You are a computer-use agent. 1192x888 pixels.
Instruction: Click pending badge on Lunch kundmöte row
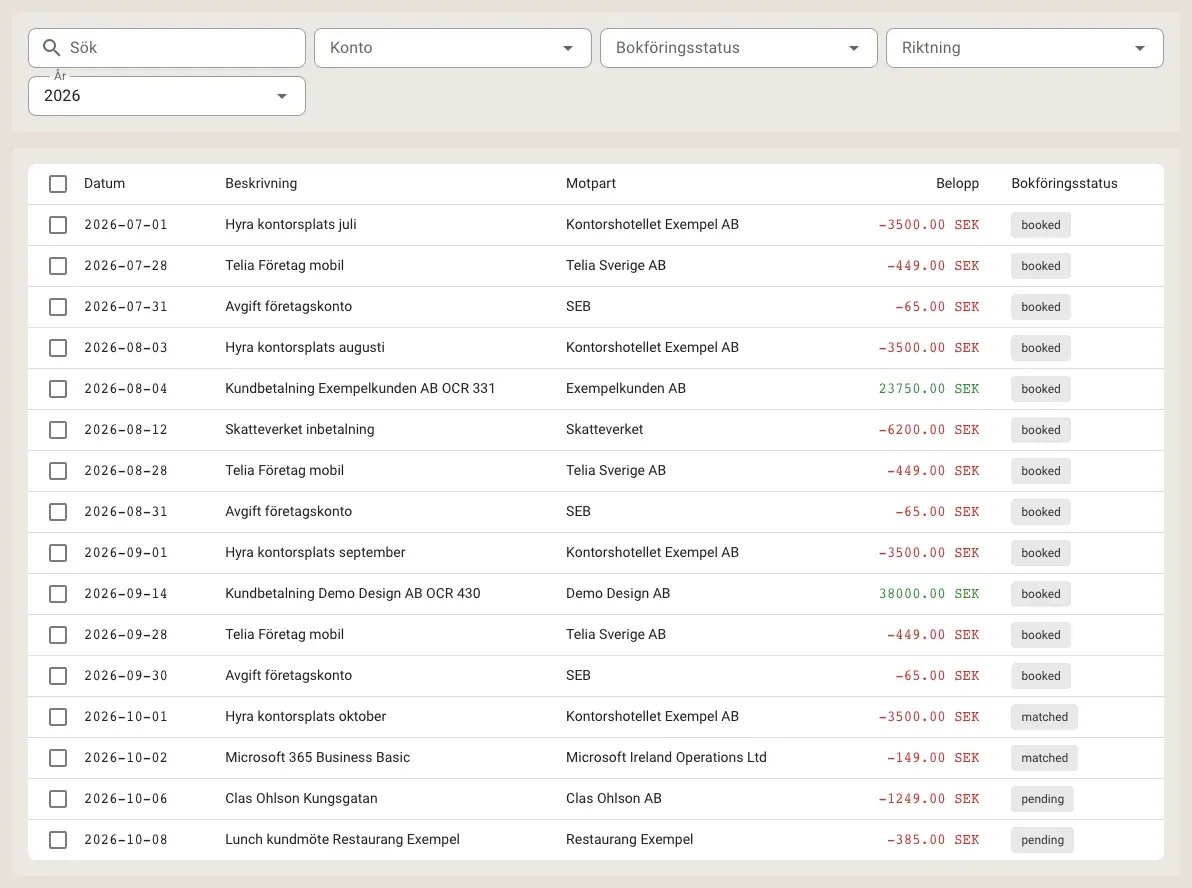pos(1042,840)
